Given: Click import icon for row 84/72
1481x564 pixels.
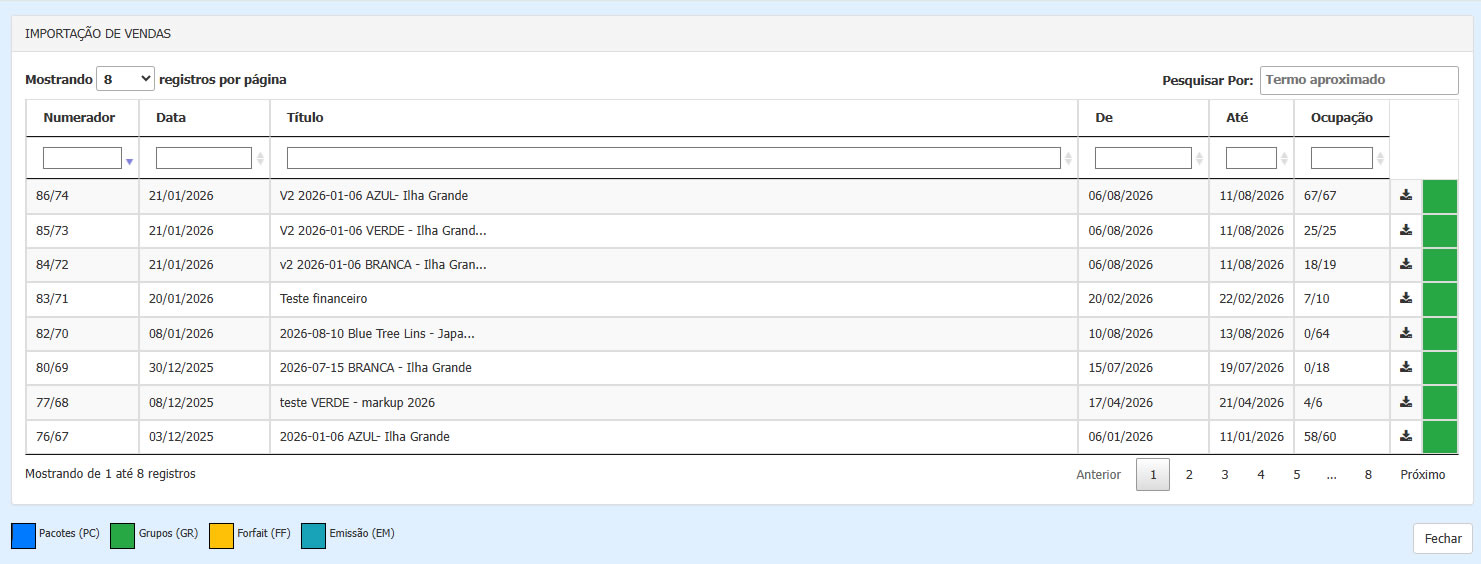Looking at the screenshot, I should (1405, 264).
